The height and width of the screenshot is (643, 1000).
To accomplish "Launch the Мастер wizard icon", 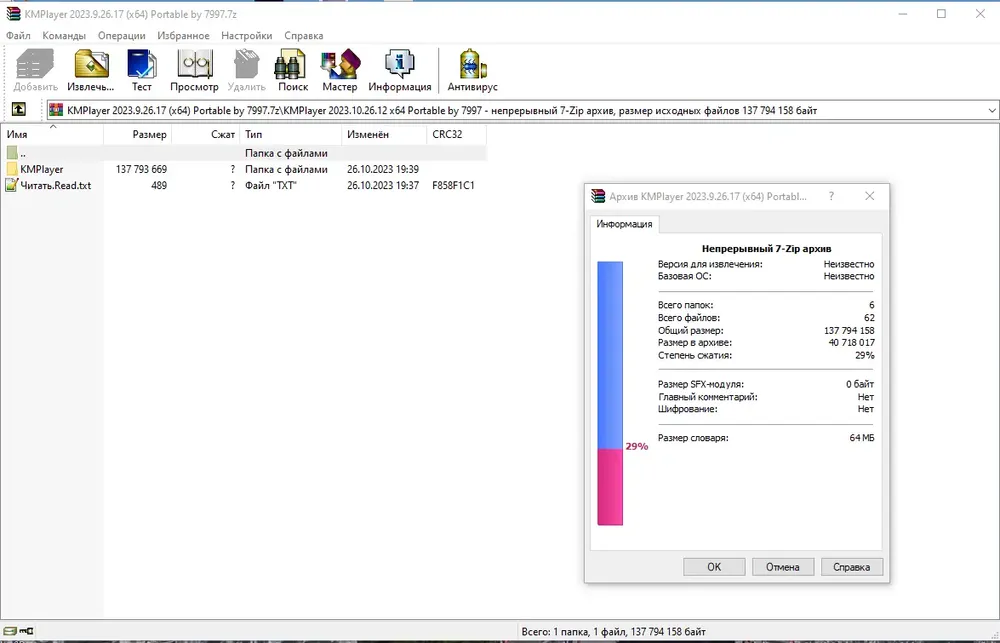I will pyautogui.click(x=340, y=64).
